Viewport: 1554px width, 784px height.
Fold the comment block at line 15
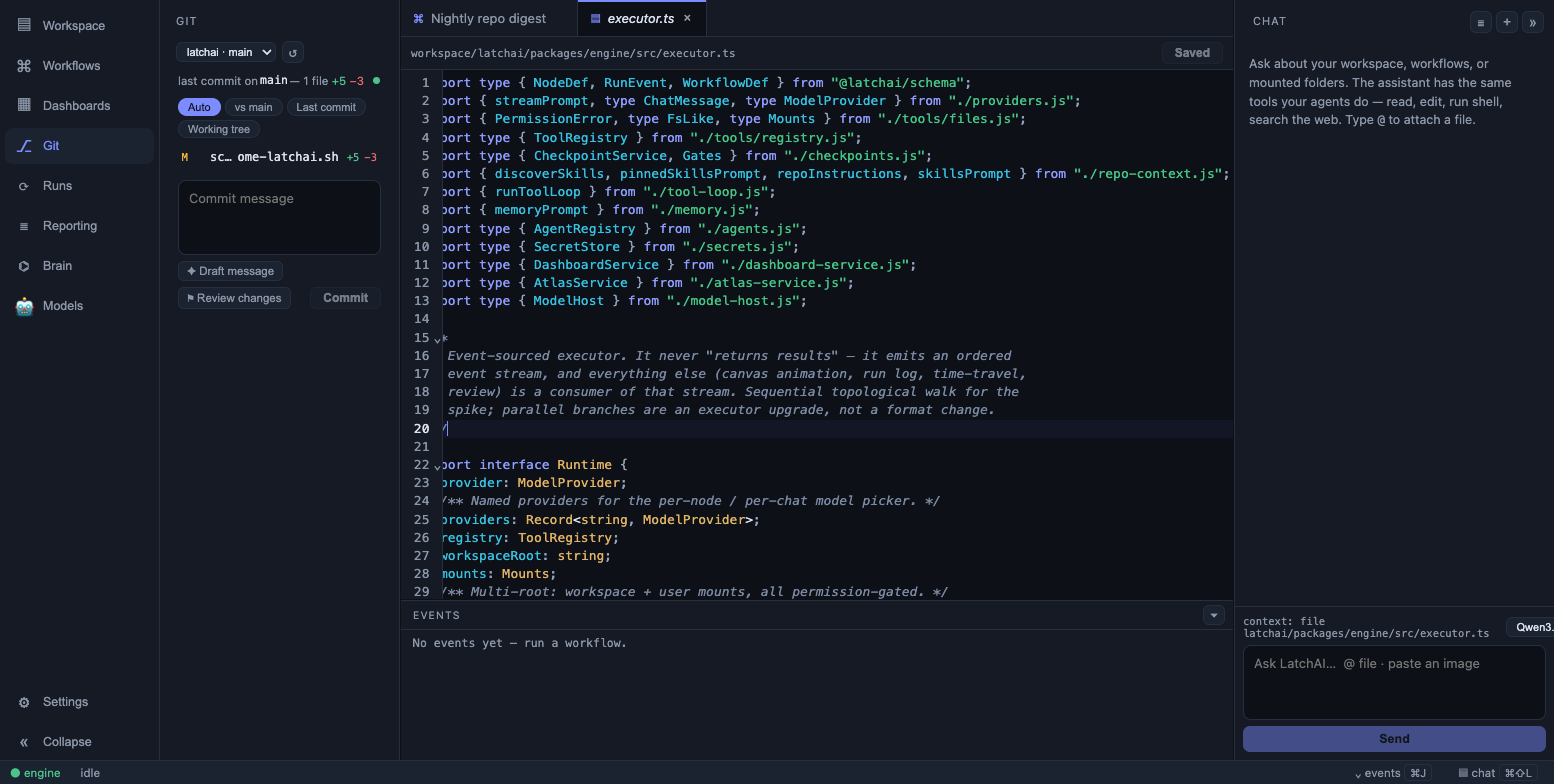tap(437, 339)
